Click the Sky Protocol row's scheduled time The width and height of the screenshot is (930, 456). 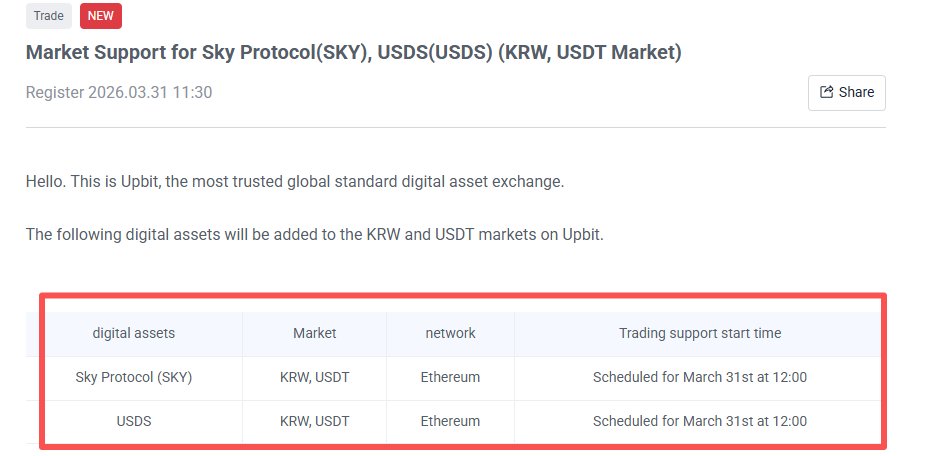pos(699,378)
